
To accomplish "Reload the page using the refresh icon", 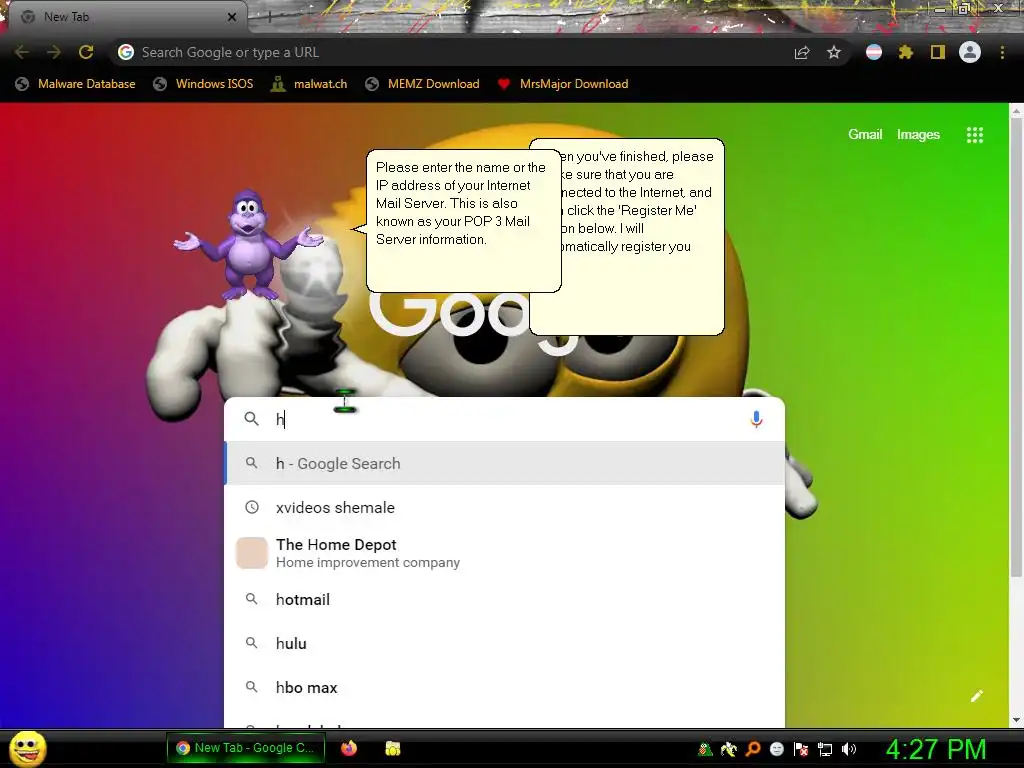I will (86, 52).
